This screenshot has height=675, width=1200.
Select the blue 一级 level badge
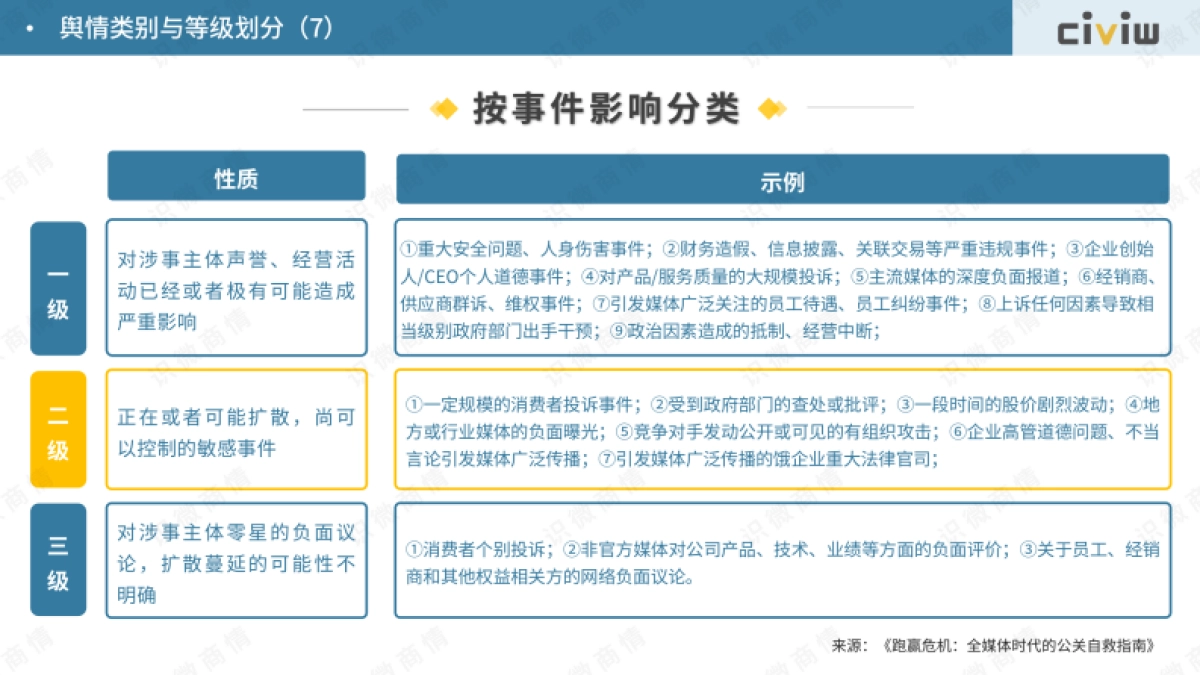coord(58,287)
